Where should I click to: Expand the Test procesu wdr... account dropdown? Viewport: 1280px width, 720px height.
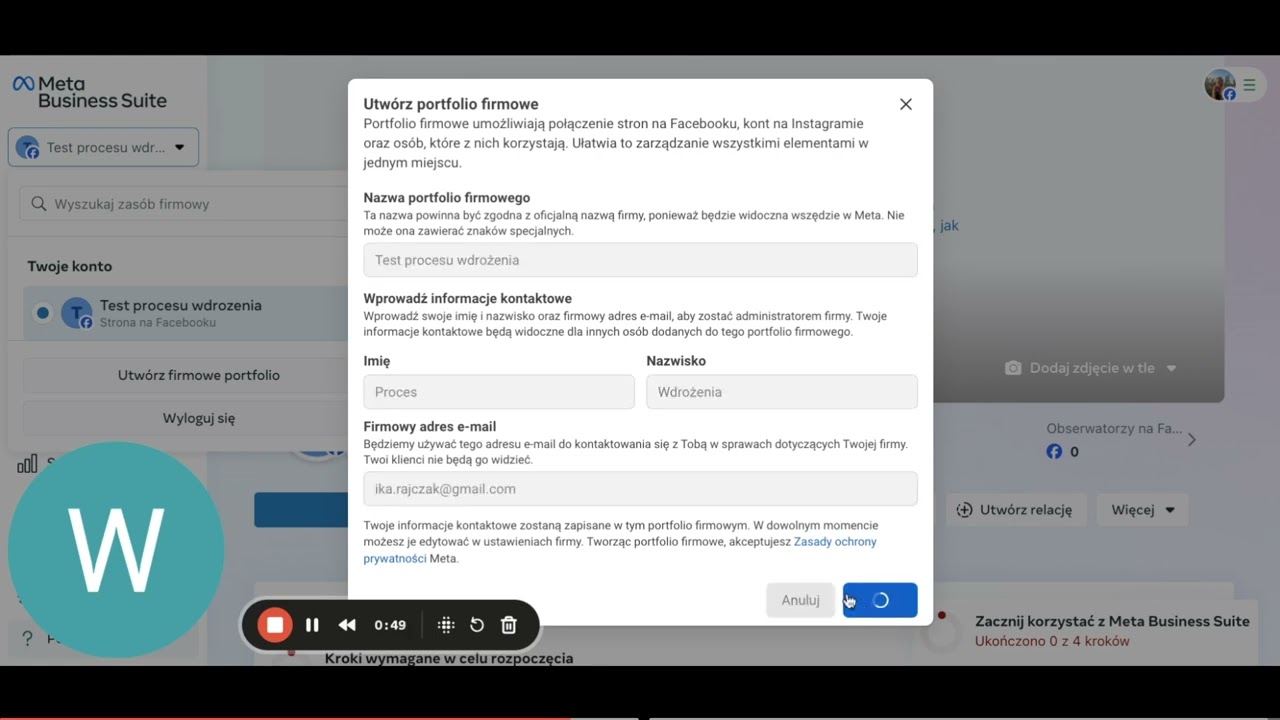click(x=103, y=147)
